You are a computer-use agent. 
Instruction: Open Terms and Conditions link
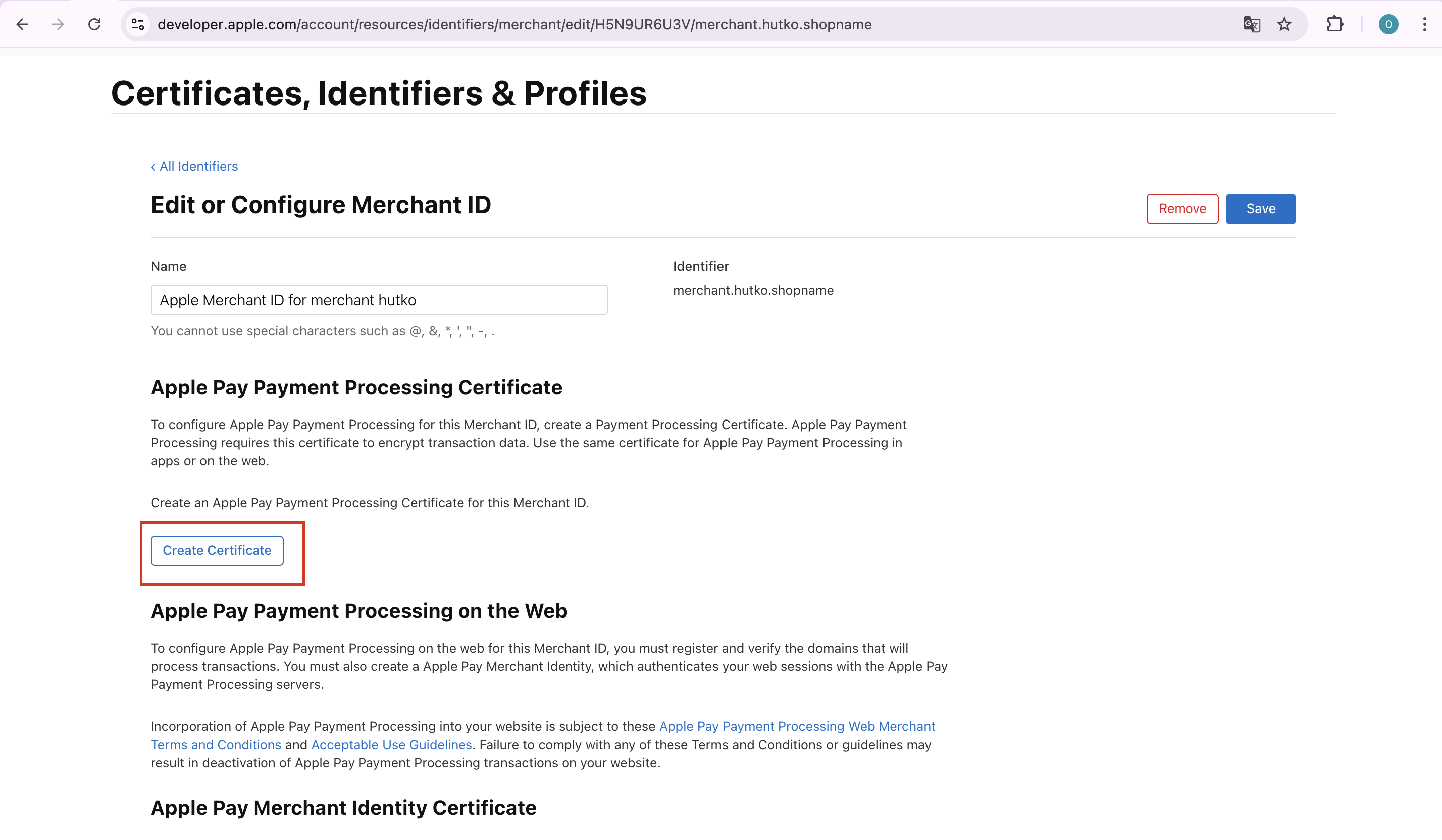click(216, 745)
